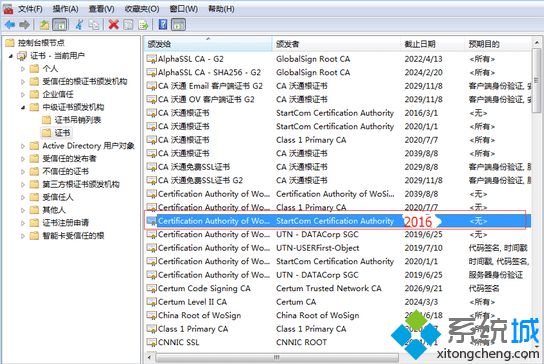Click the Up one level folder icon
This screenshot has width=544, height=364.
click(44, 25)
